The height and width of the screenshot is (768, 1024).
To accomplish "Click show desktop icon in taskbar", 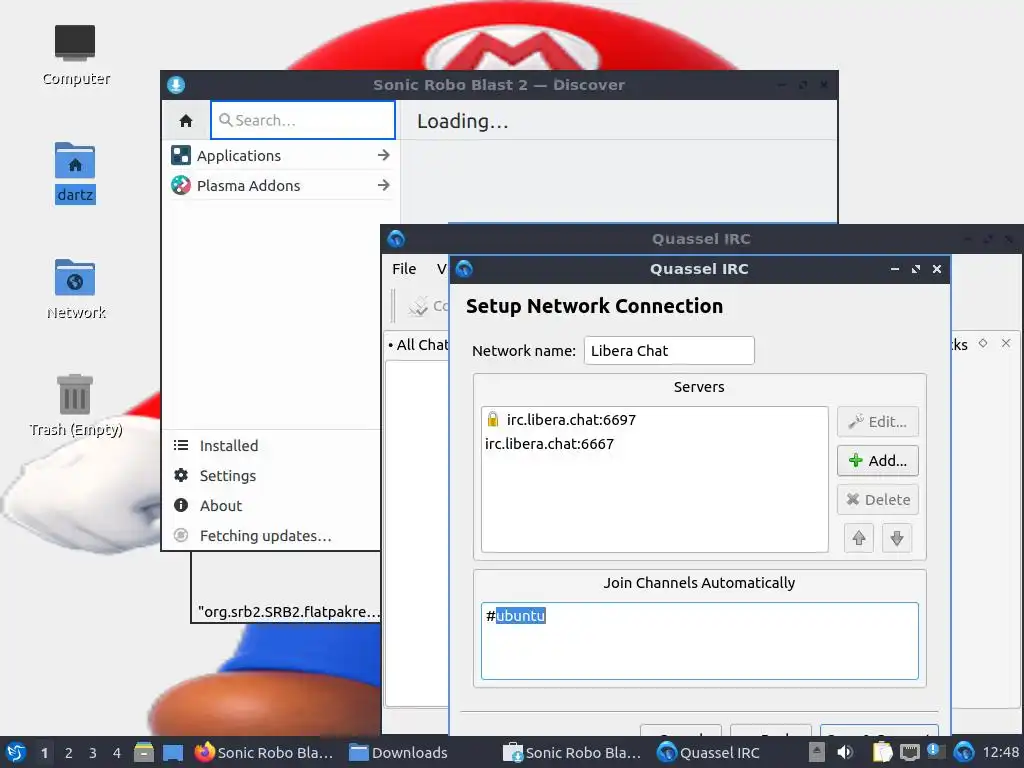I will [x=173, y=752].
